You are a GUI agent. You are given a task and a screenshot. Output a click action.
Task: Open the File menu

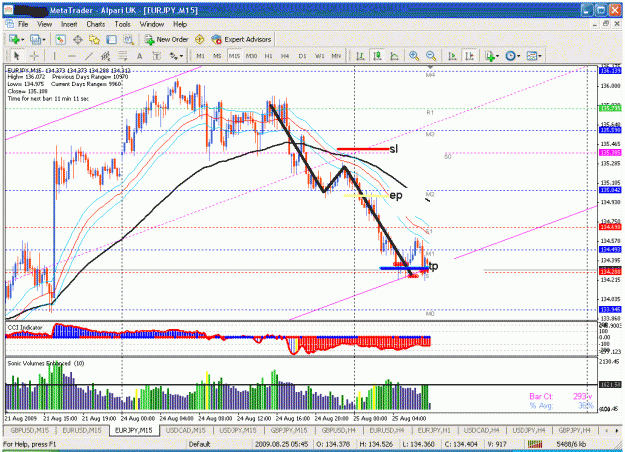23,24
